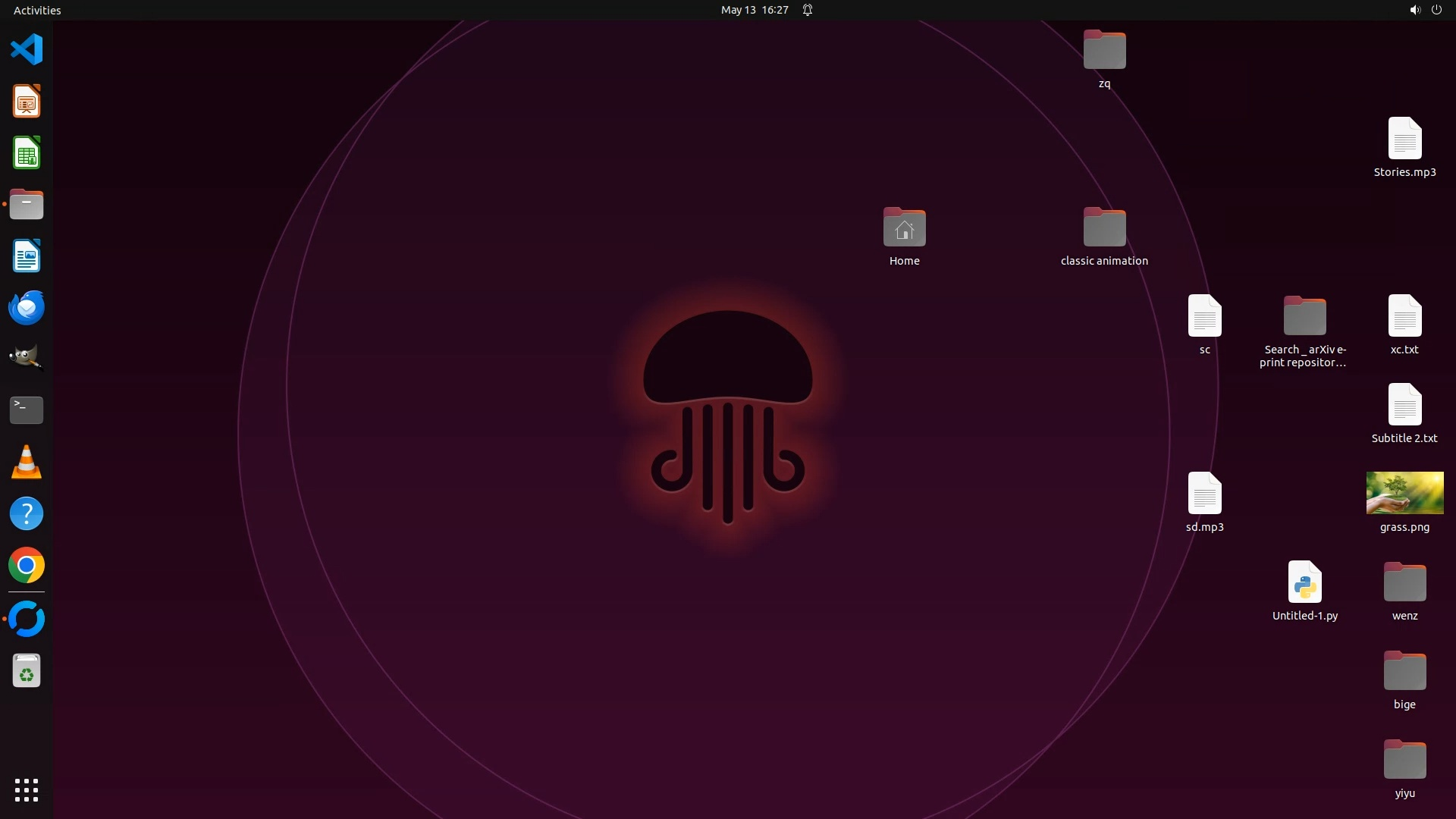Select the classic animation folder
The height and width of the screenshot is (819, 1456).
(1104, 227)
